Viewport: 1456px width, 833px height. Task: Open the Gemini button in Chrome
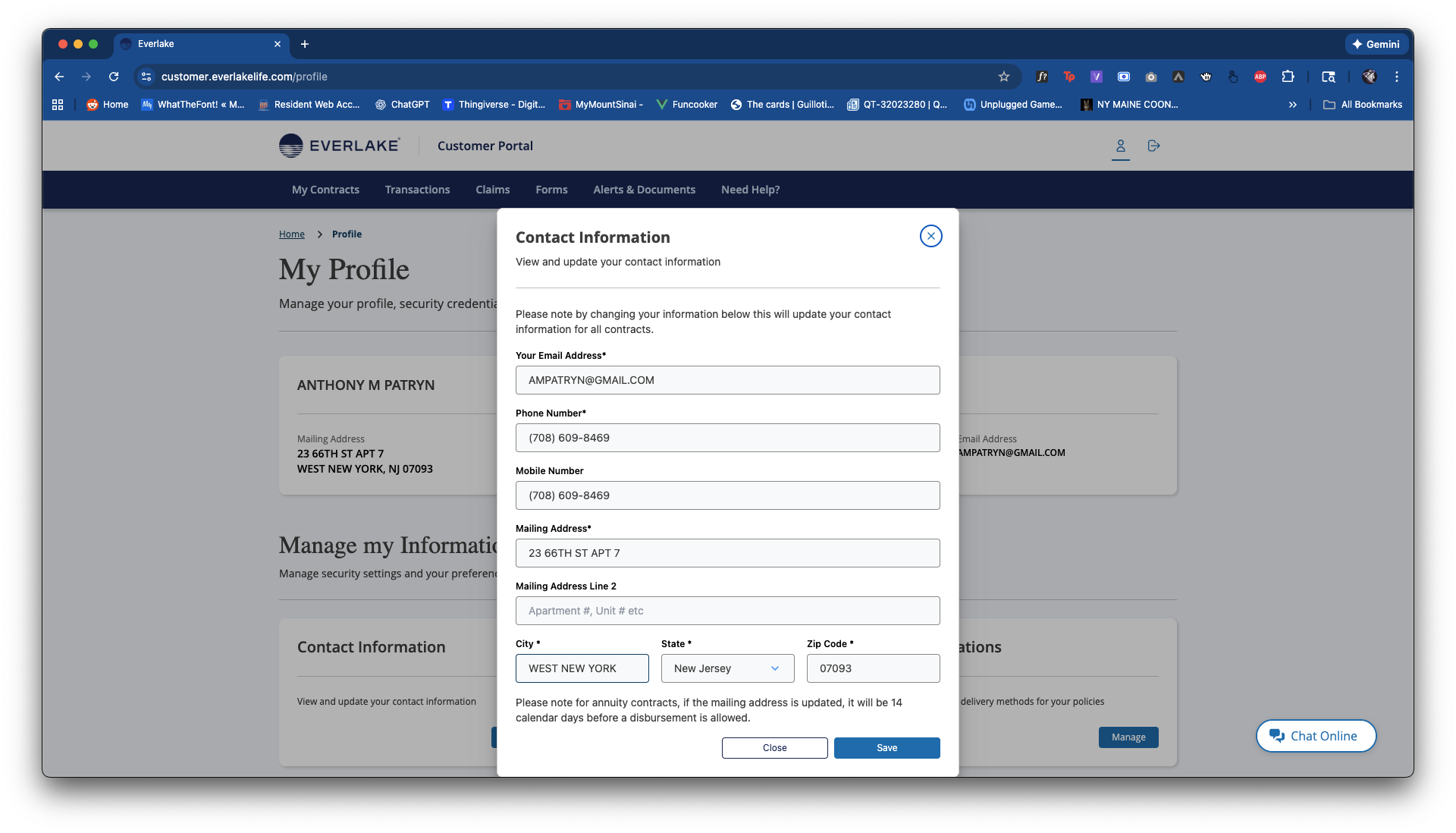[x=1376, y=44]
